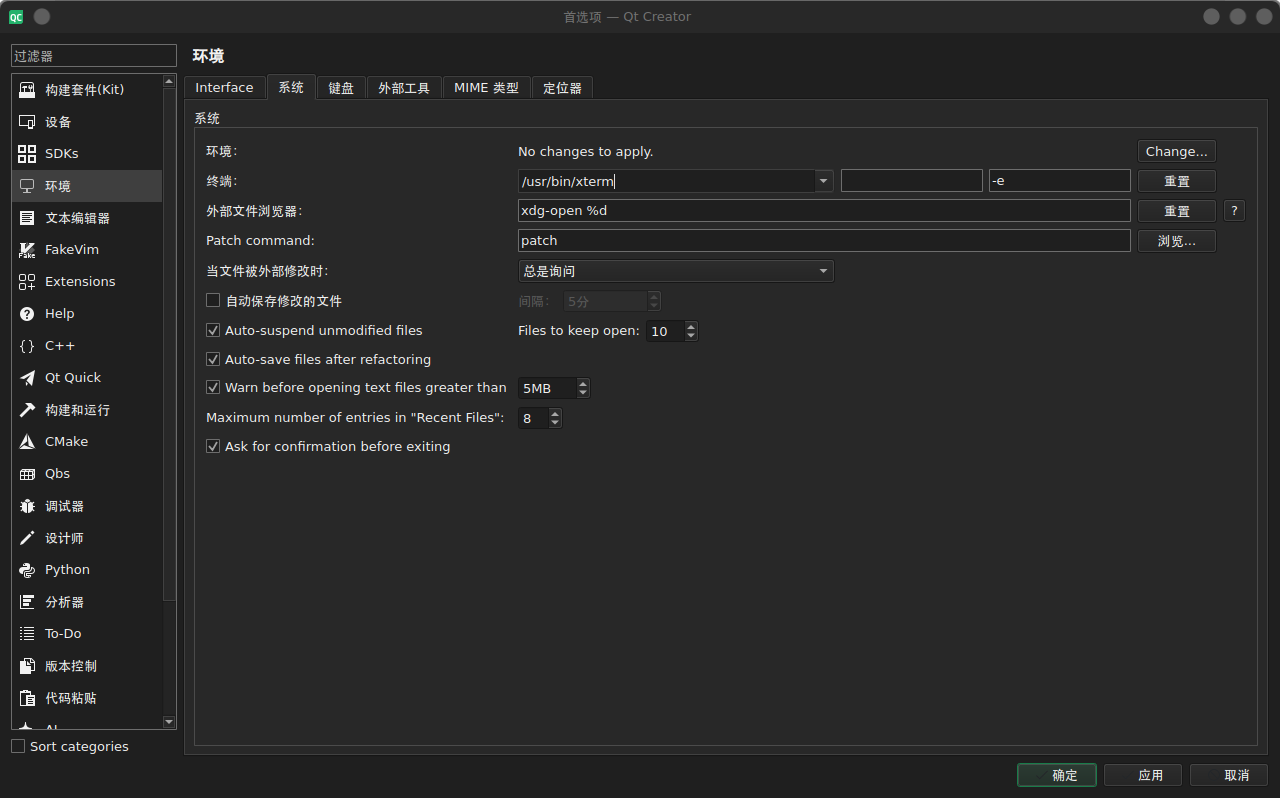Click the 取消 Cancel button
Viewport: 1280px width, 798px height.
(x=1229, y=775)
